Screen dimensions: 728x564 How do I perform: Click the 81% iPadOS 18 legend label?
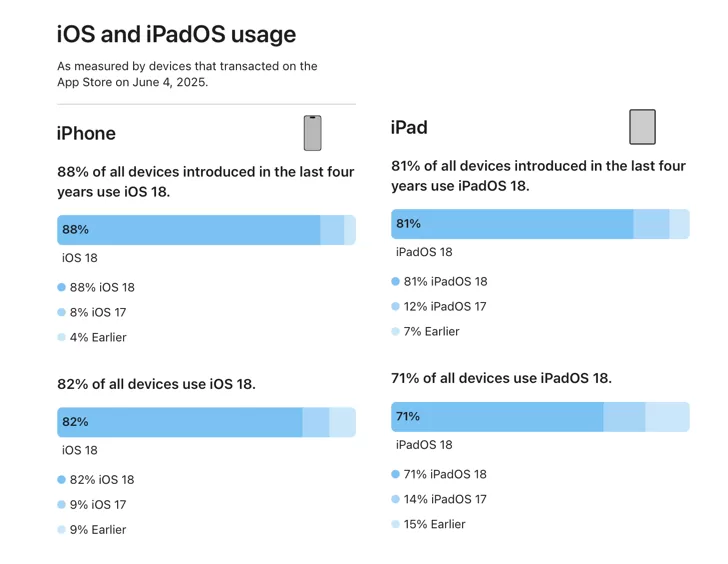click(445, 282)
